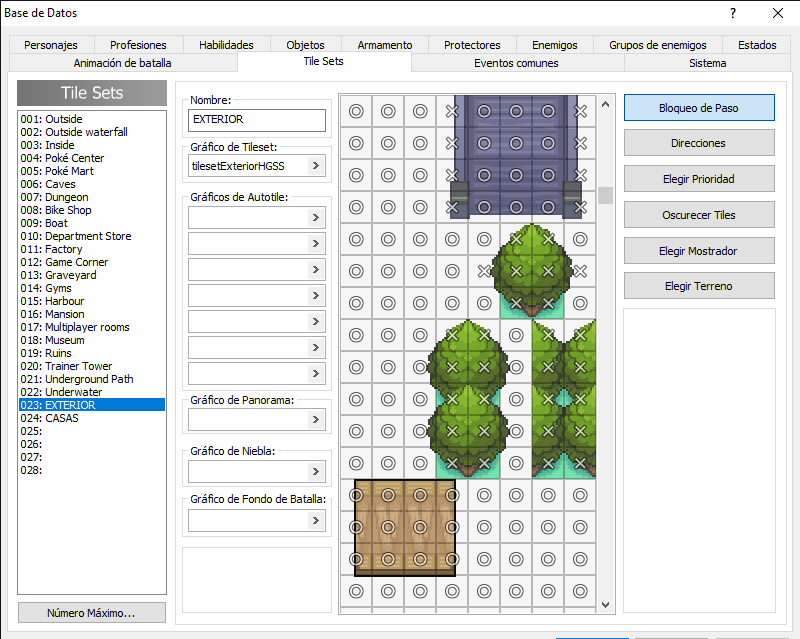Screen dimensions: 800x639
Task: Open the Eventos comunes tab
Action: (x=517, y=63)
